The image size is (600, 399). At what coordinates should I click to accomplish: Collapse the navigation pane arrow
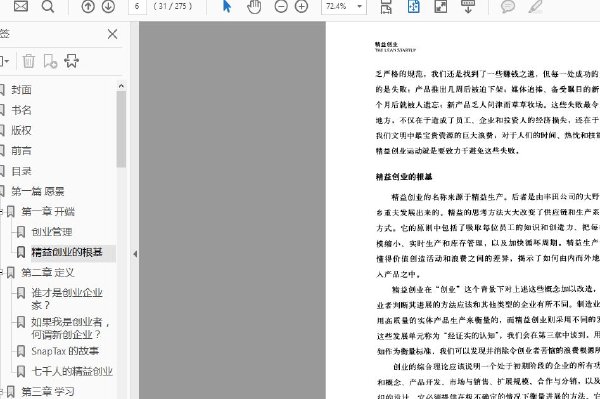135,254
